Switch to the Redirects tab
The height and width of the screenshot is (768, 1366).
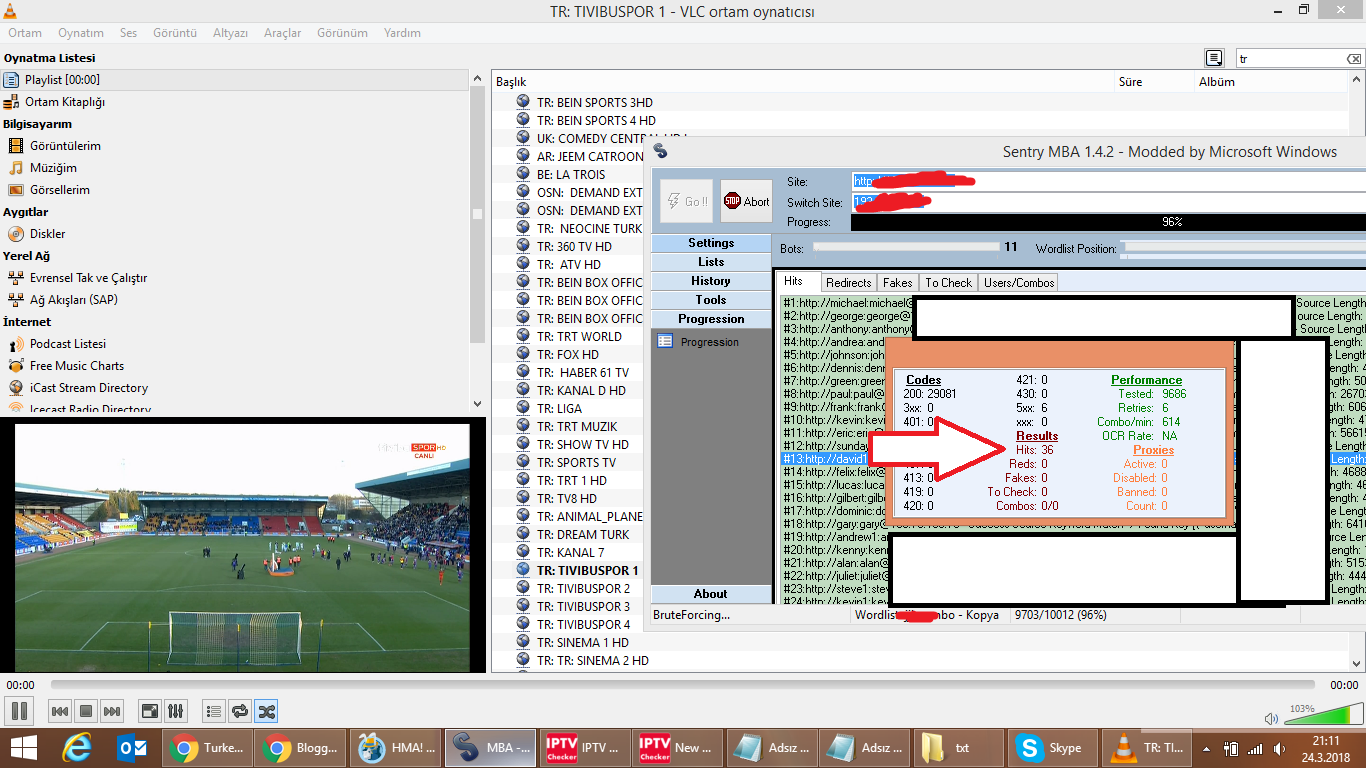848,282
